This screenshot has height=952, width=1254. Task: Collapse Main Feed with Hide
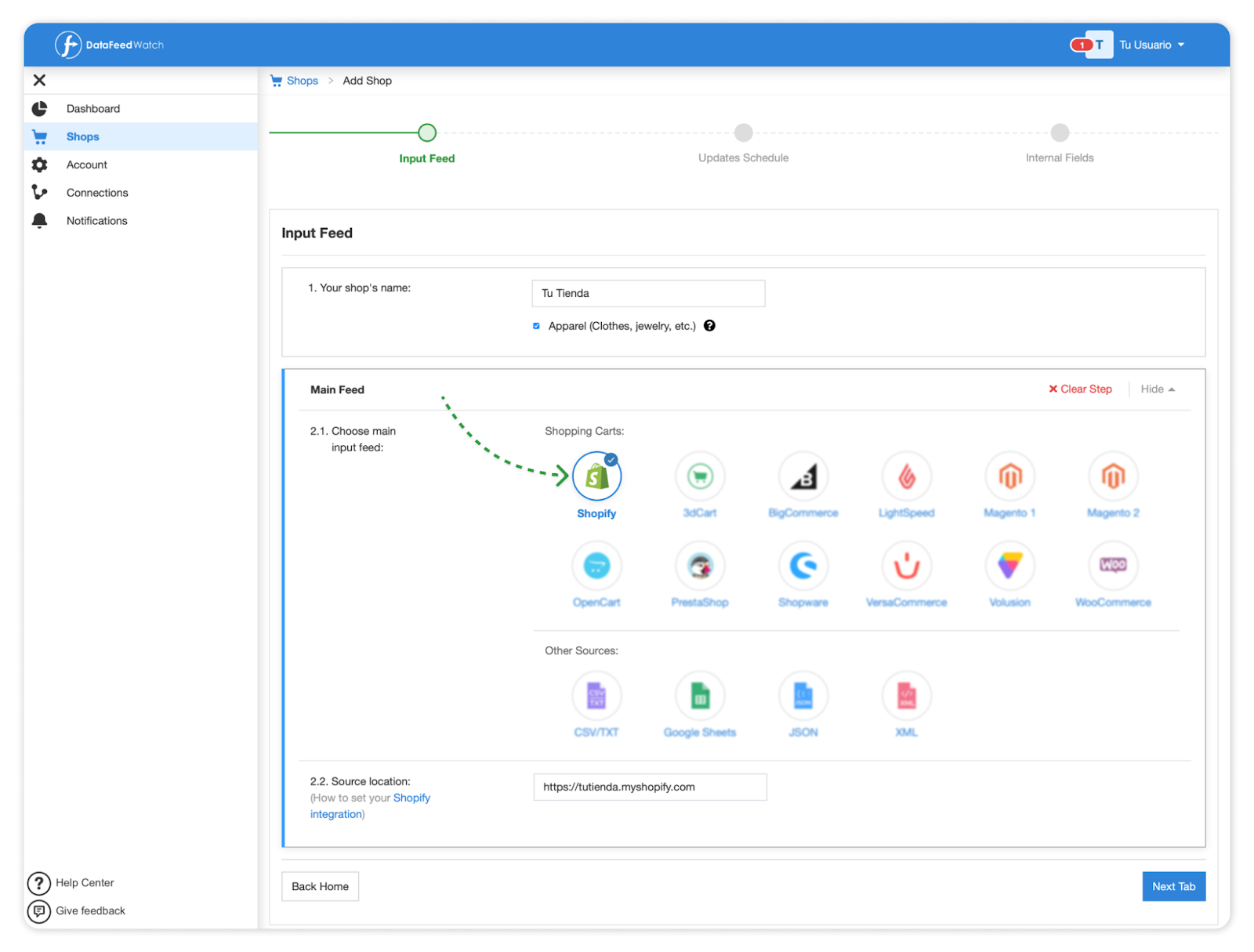pos(1158,389)
